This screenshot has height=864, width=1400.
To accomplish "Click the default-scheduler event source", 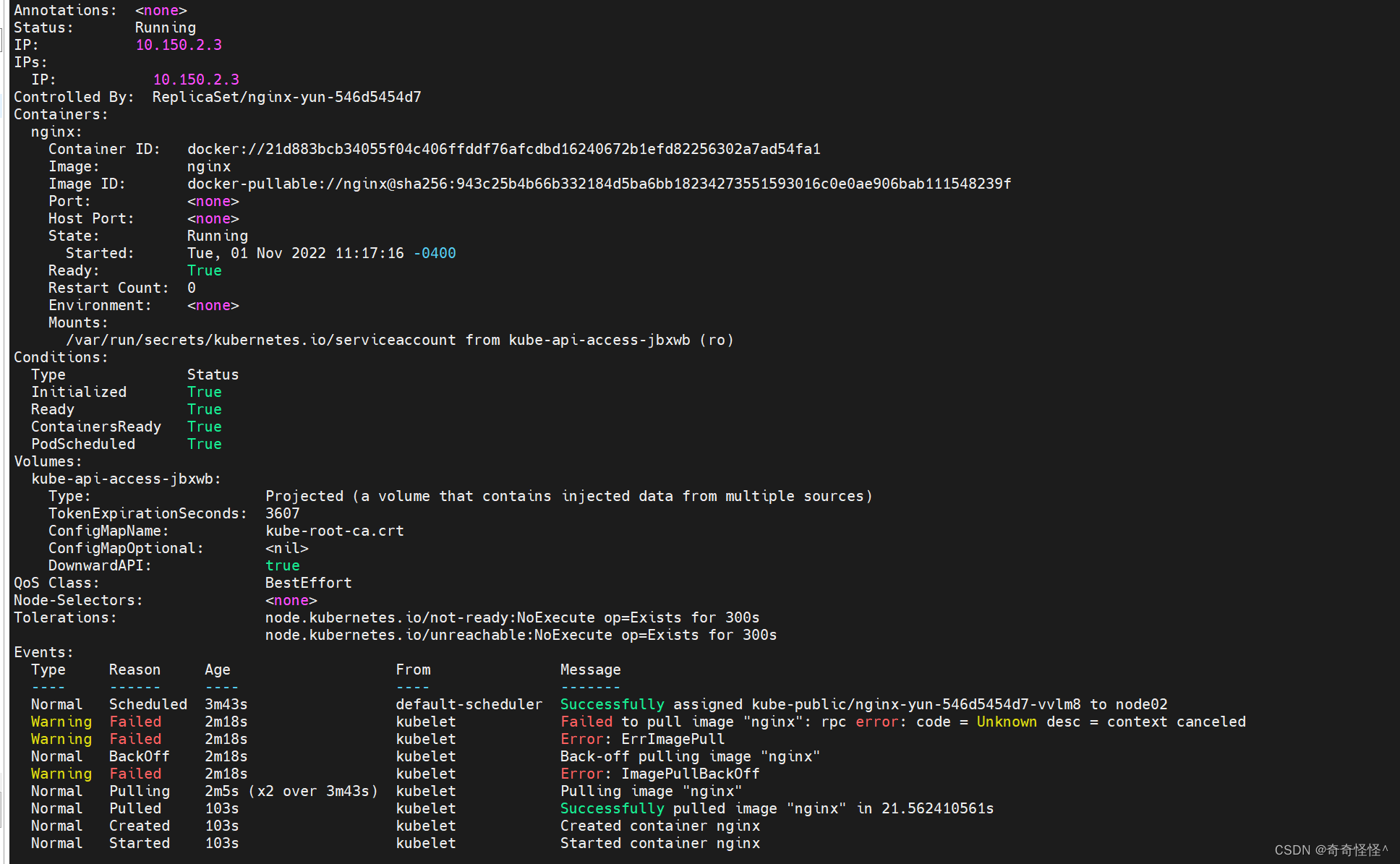I will pos(469,704).
